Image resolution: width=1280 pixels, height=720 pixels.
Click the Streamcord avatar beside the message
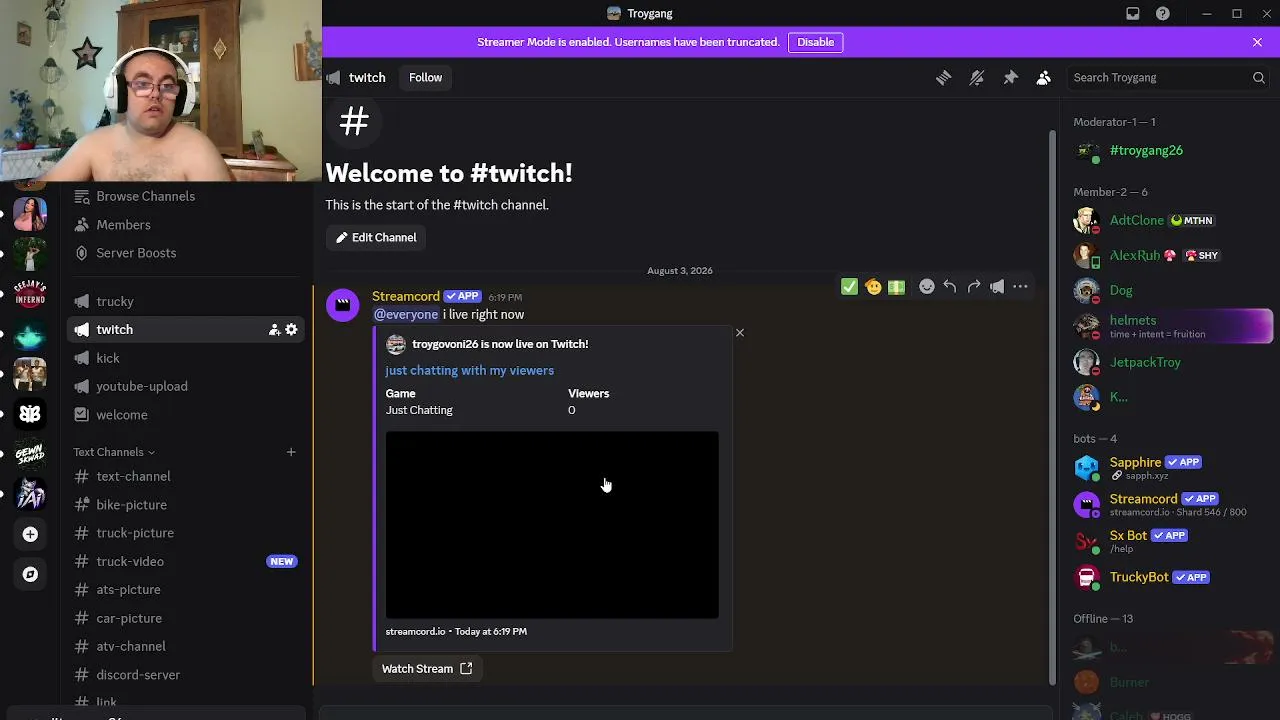[342, 305]
